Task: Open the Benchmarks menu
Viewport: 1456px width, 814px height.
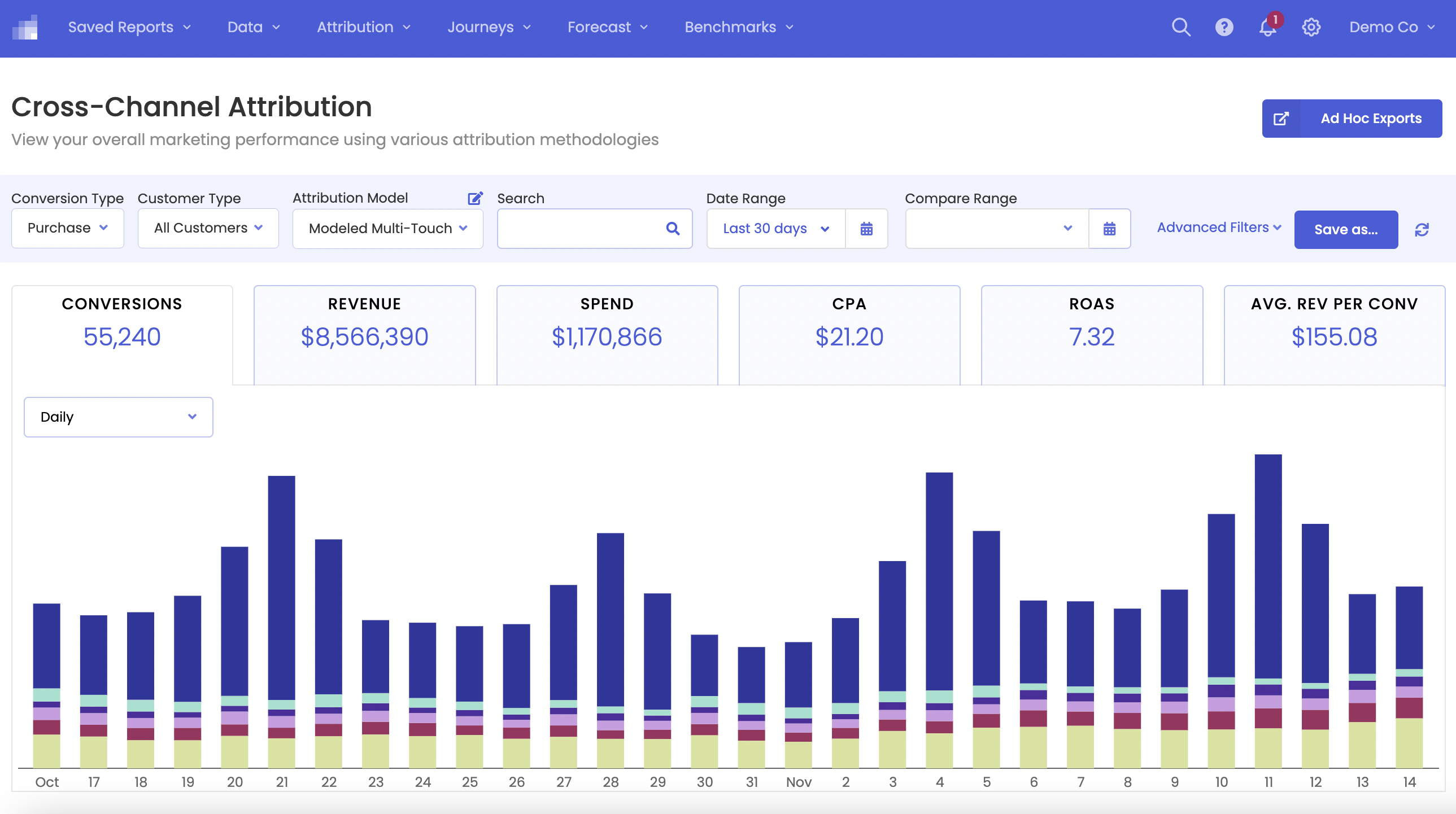Action: coord(738,27)
